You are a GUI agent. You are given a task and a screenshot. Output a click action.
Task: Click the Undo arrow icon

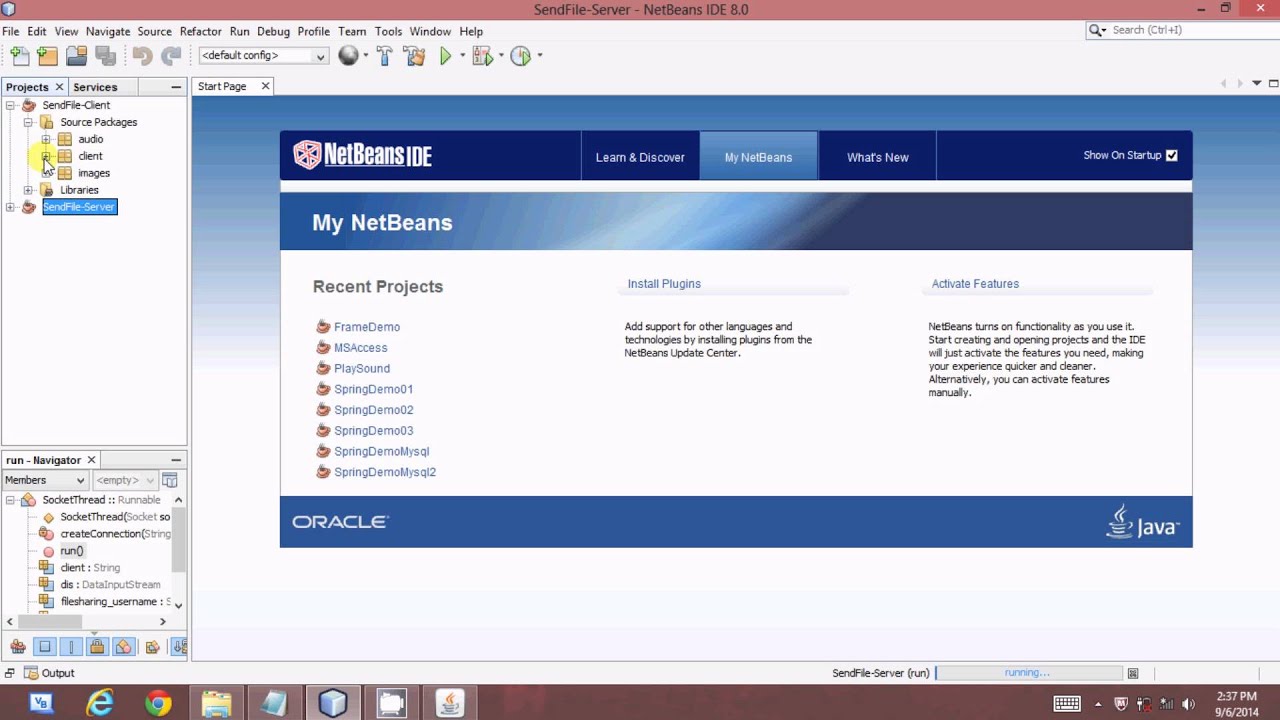pos(142,56)
